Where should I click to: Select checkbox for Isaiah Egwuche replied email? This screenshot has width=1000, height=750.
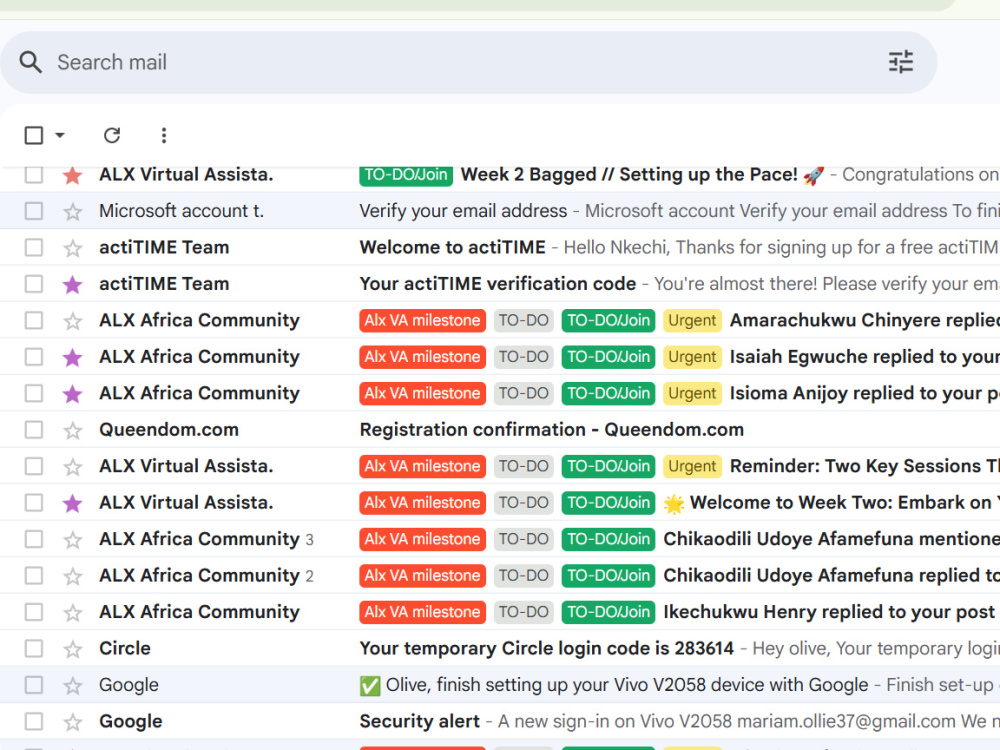click(34, 357)
